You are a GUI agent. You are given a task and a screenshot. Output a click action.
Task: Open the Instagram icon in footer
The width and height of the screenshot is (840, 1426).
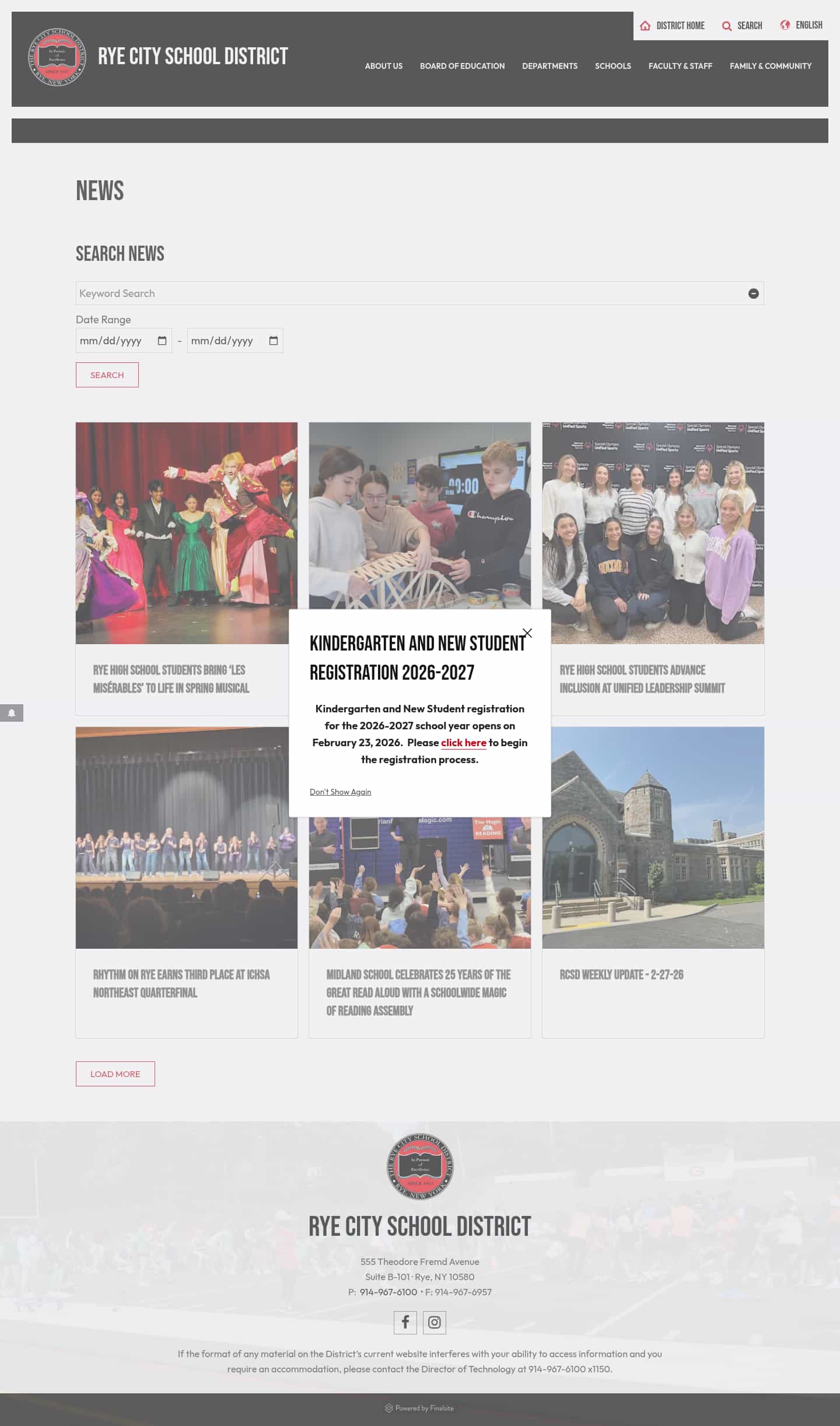[x=435, y=1323]
